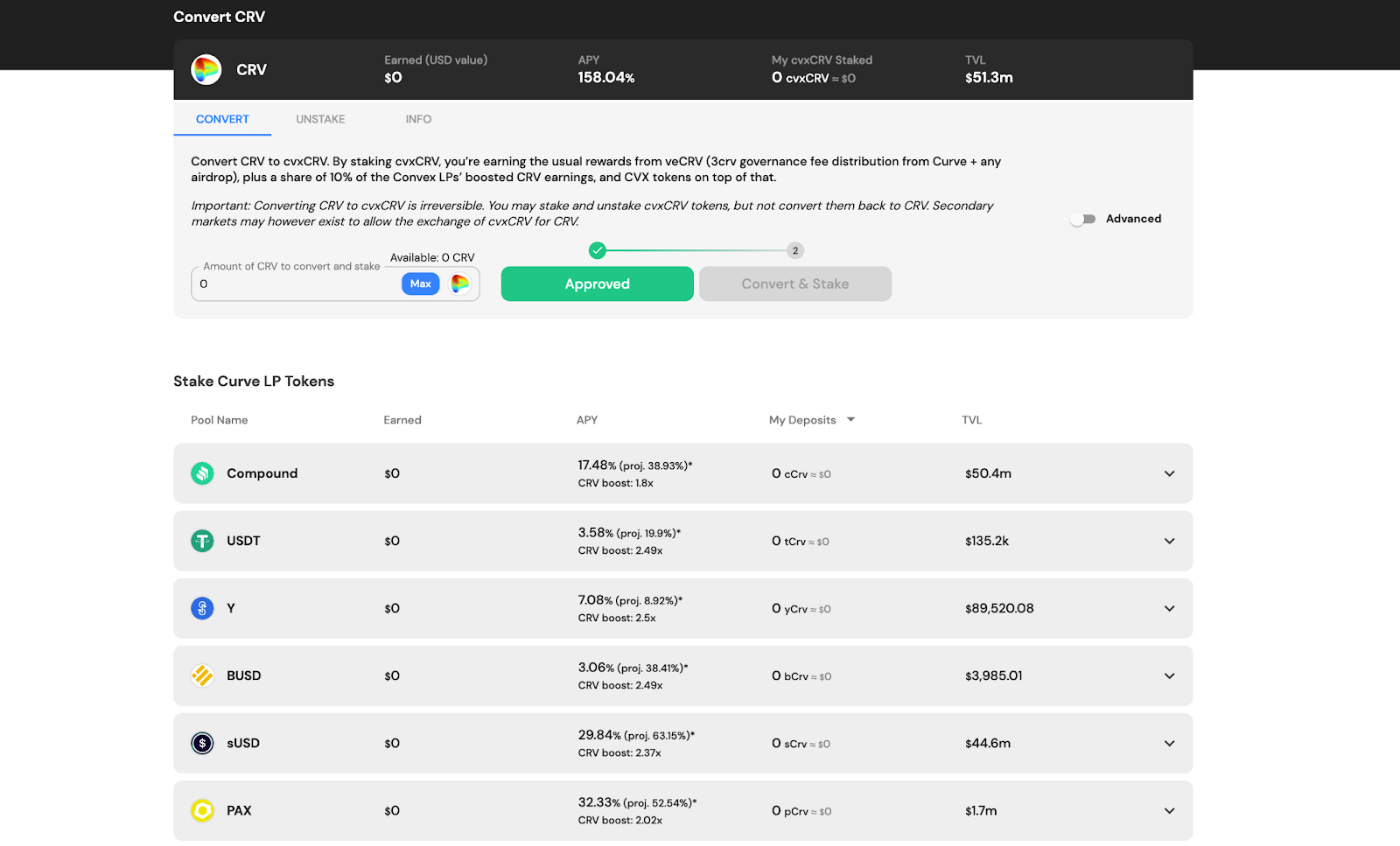1400x846 pixels.
Task: Switch to the UNSTAKE tab
Action: point(320,119)
